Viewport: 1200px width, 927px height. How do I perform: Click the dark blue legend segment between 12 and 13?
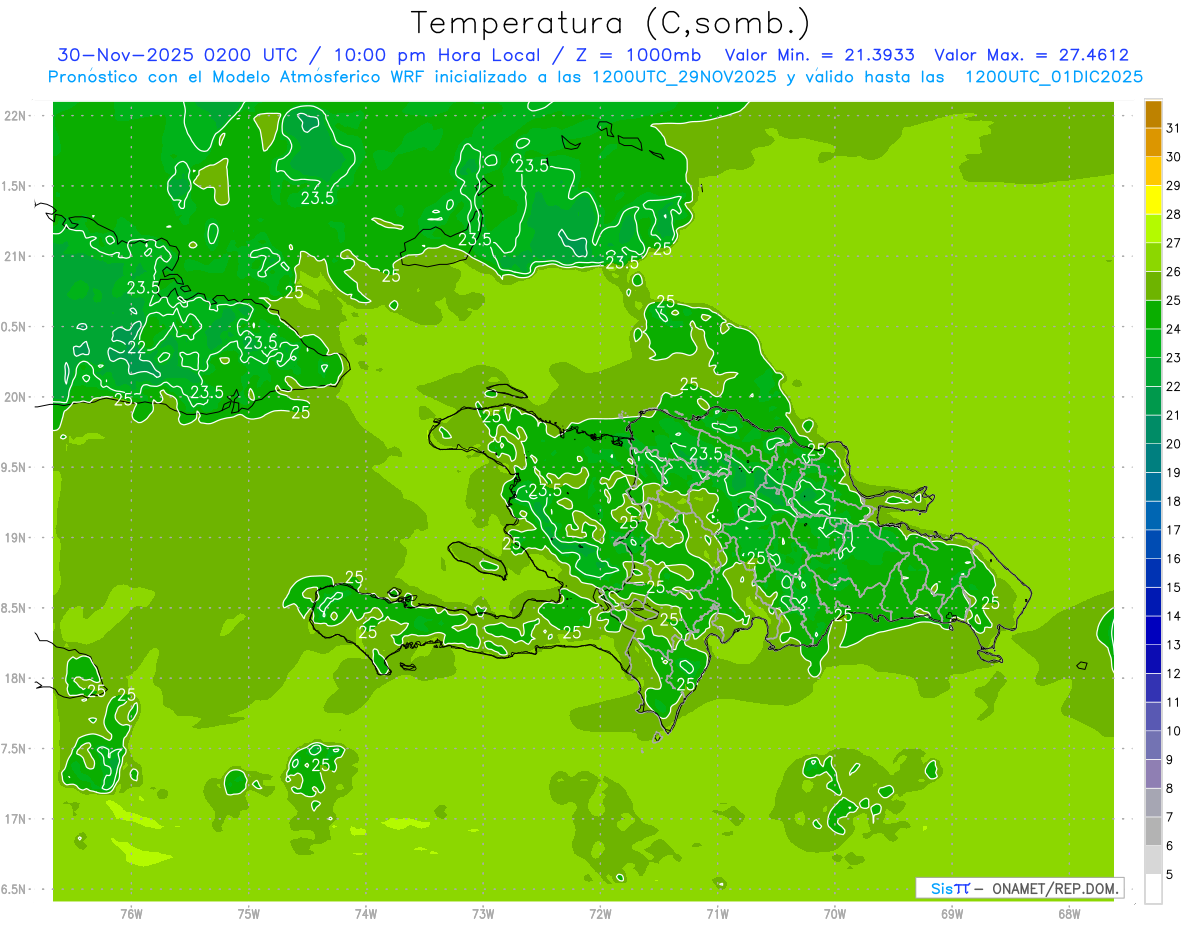click(1153, 659)
